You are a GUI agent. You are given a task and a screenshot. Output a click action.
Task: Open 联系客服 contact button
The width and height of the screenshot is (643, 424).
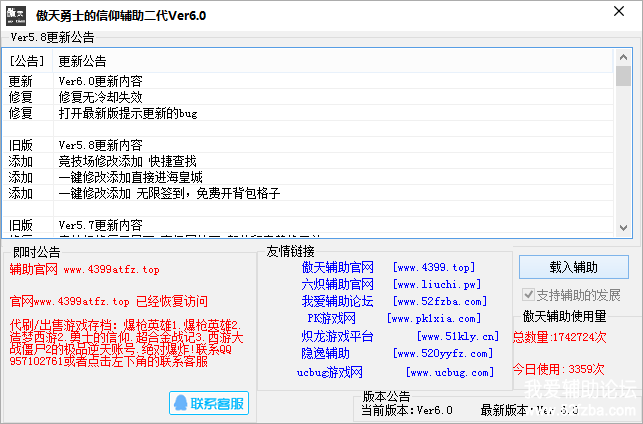pos(209,403)
